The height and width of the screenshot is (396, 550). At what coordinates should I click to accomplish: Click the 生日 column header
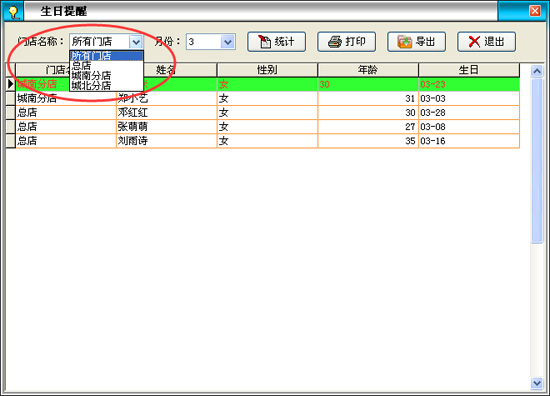[469, 70]
